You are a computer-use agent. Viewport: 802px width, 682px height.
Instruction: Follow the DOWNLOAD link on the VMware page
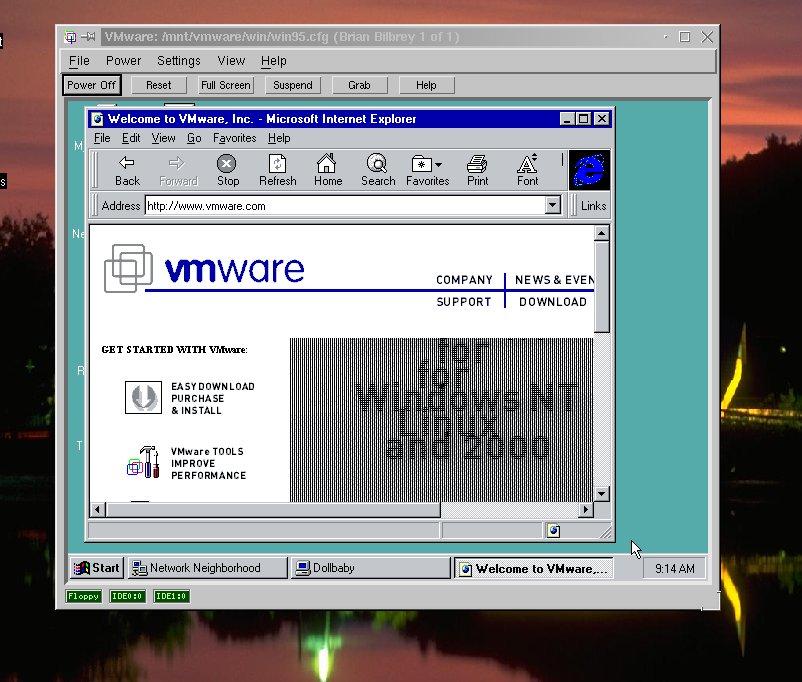552,302
